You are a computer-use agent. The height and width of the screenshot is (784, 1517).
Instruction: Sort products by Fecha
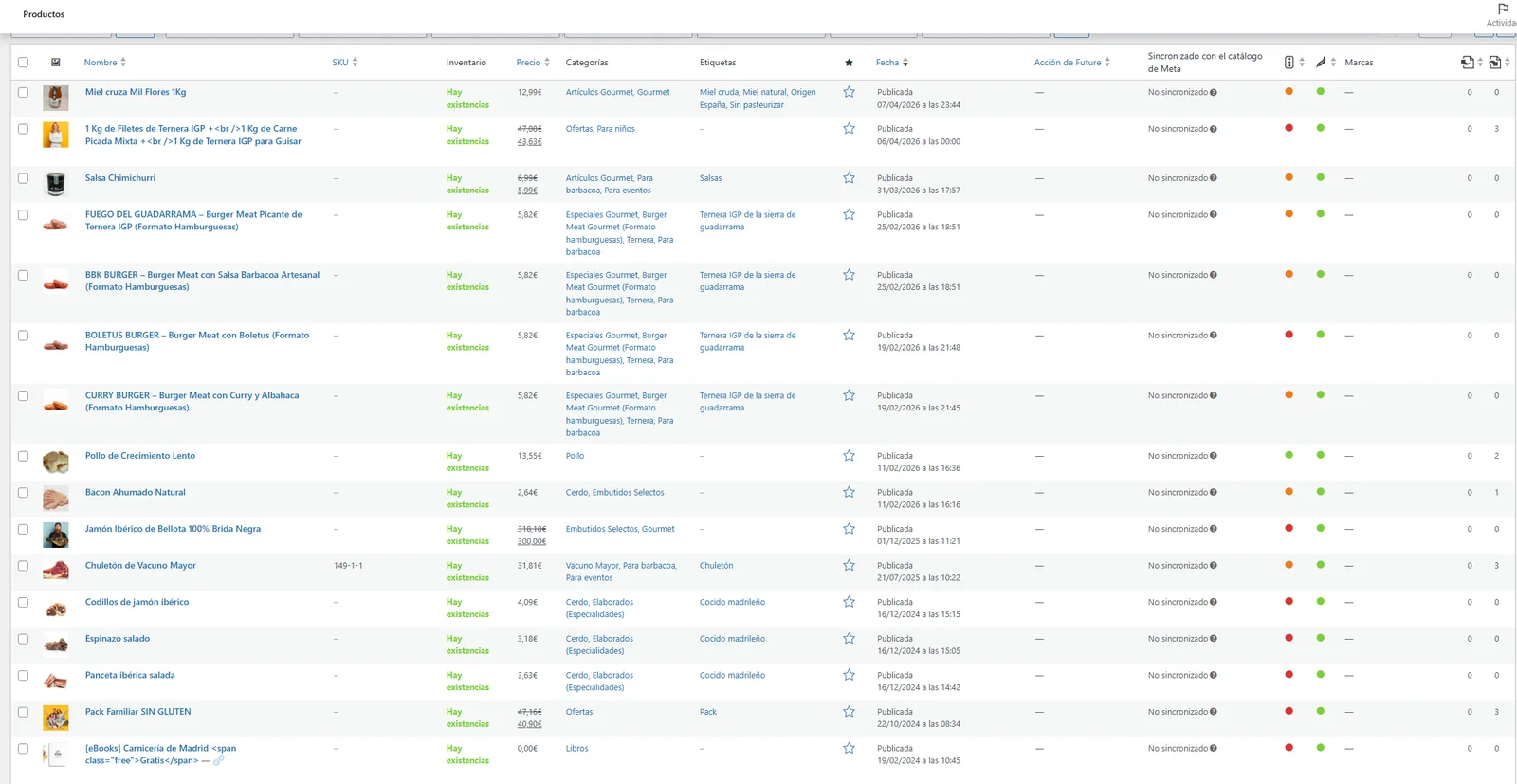point(892,63)
